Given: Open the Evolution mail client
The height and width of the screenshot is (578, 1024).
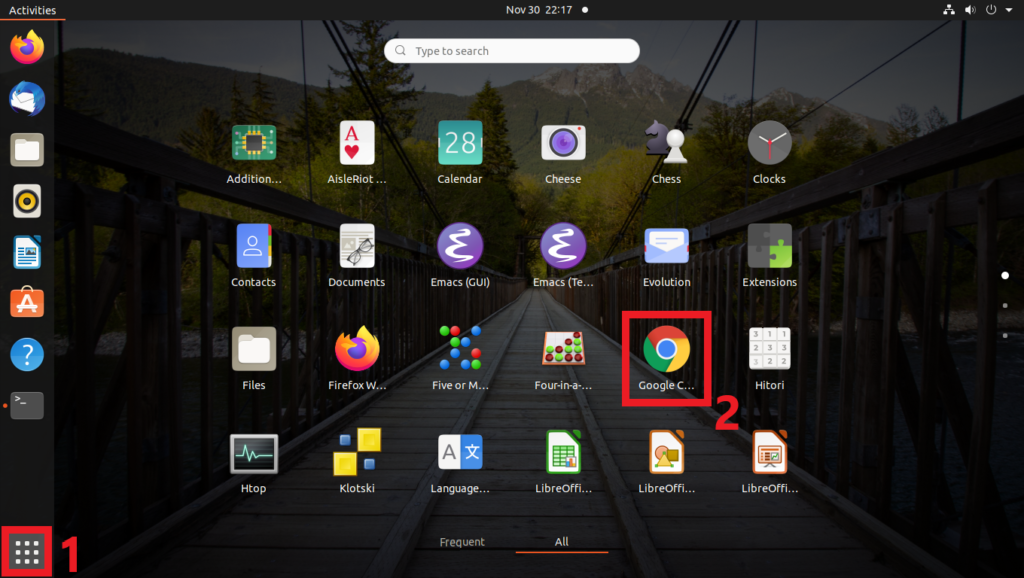Looking at the screenshot, I should 666,246.
